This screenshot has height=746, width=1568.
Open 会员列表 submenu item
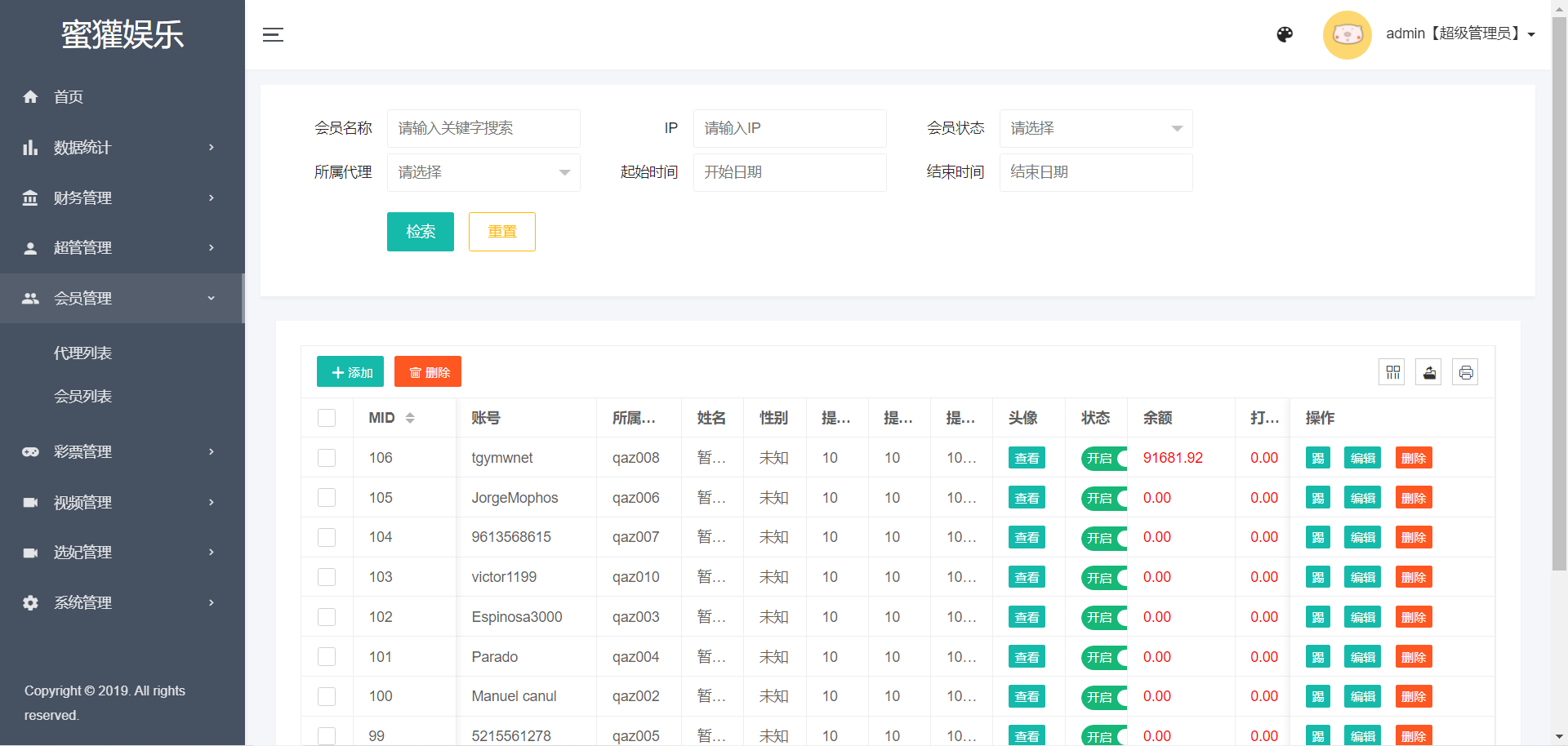(x=82, y=396)
